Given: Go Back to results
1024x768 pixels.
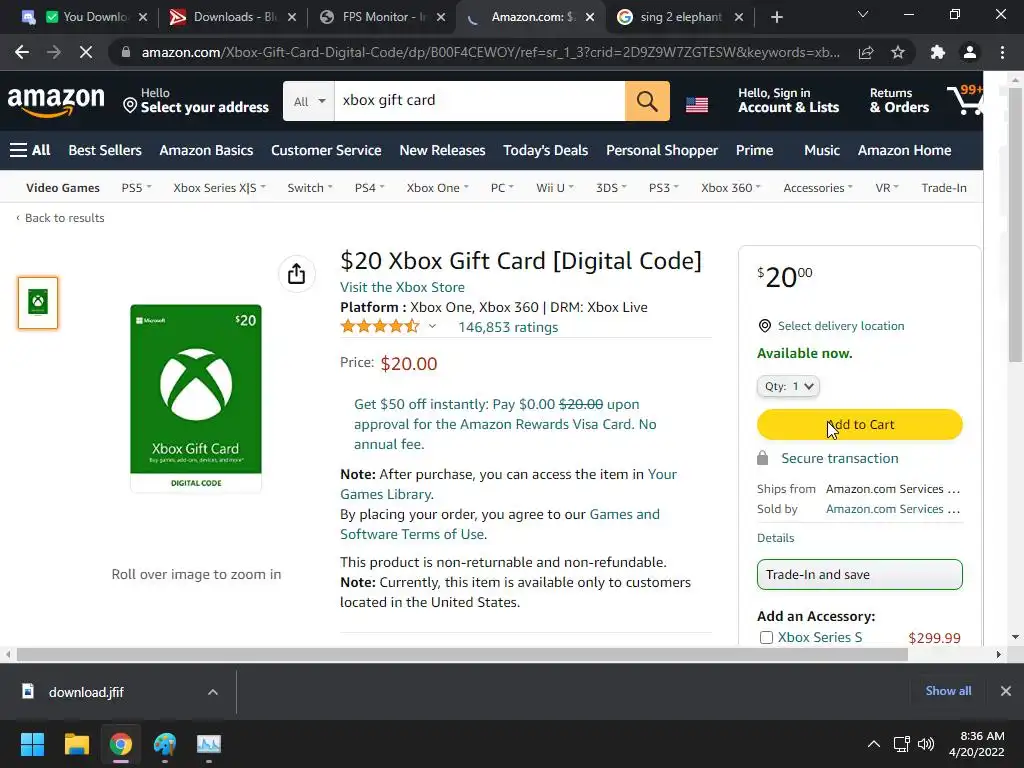Looking at the screenshot, I should [x=59, y=218].
